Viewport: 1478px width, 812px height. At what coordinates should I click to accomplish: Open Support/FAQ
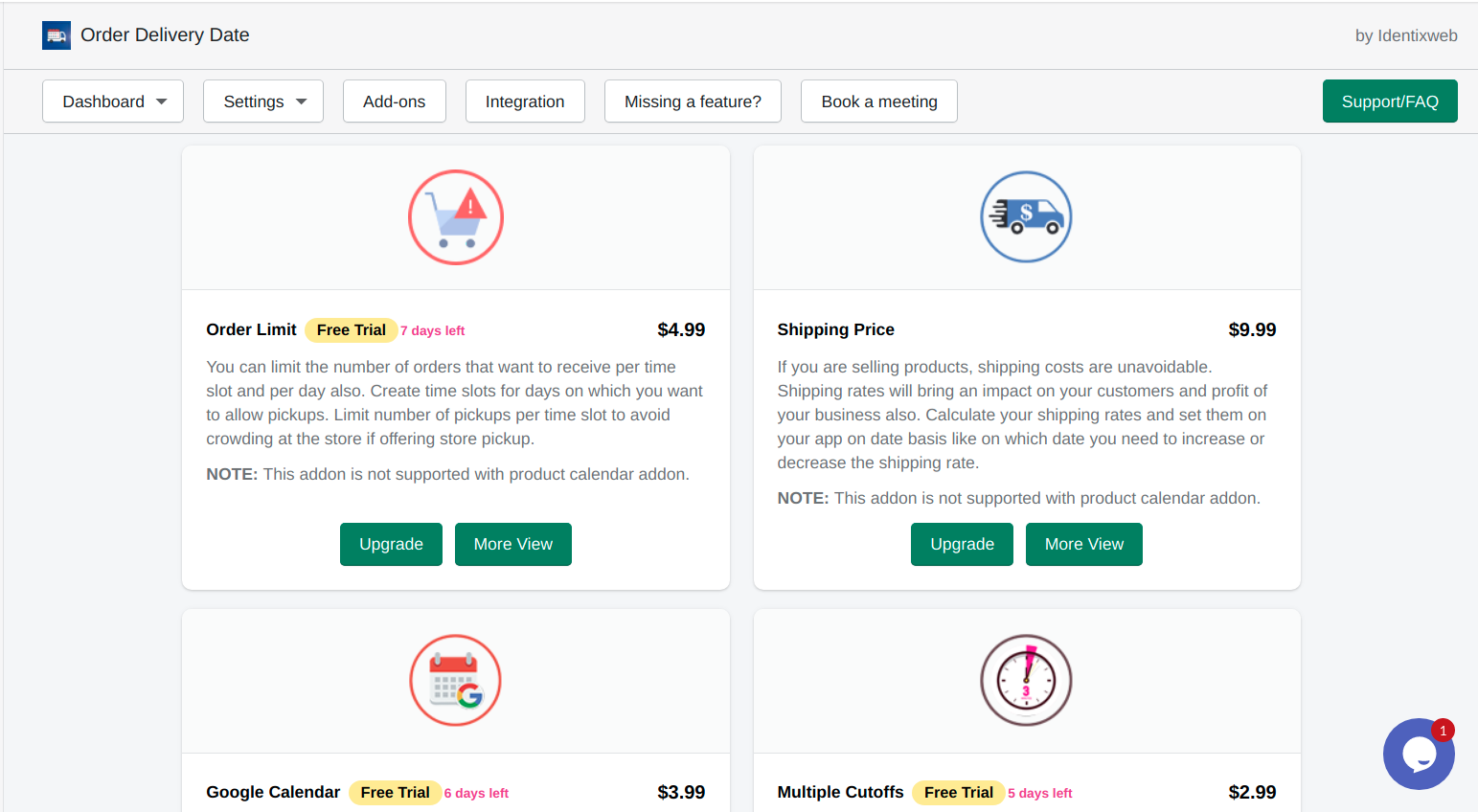(x=1390, y=101)
